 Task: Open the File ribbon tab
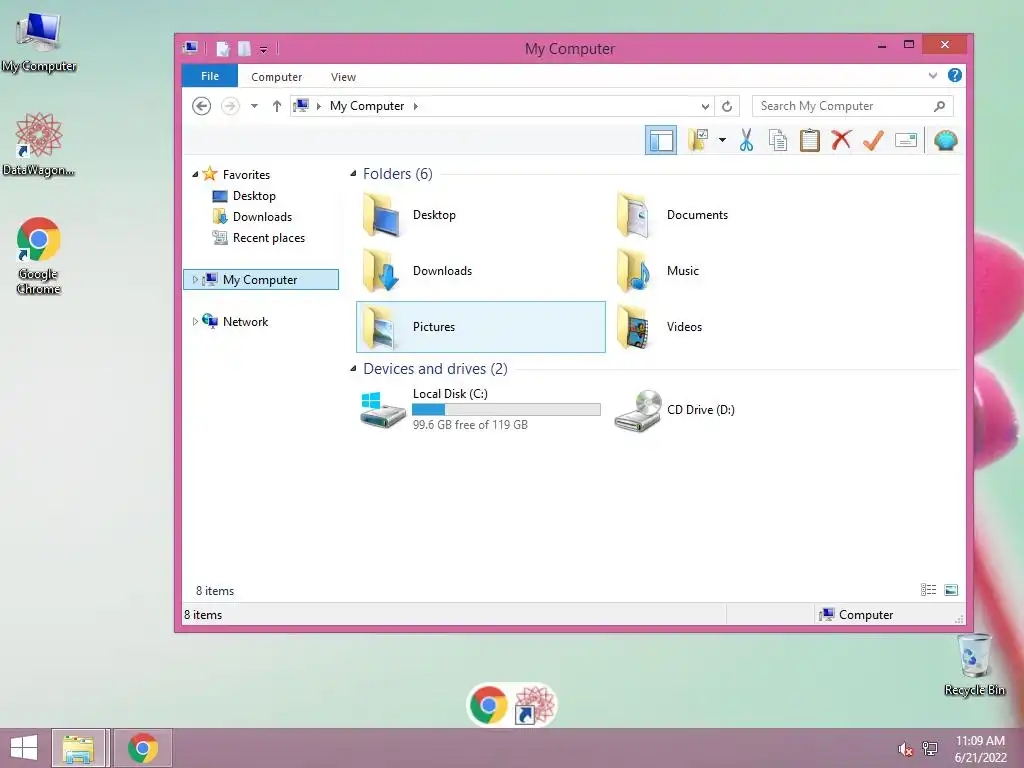point(210,76)
